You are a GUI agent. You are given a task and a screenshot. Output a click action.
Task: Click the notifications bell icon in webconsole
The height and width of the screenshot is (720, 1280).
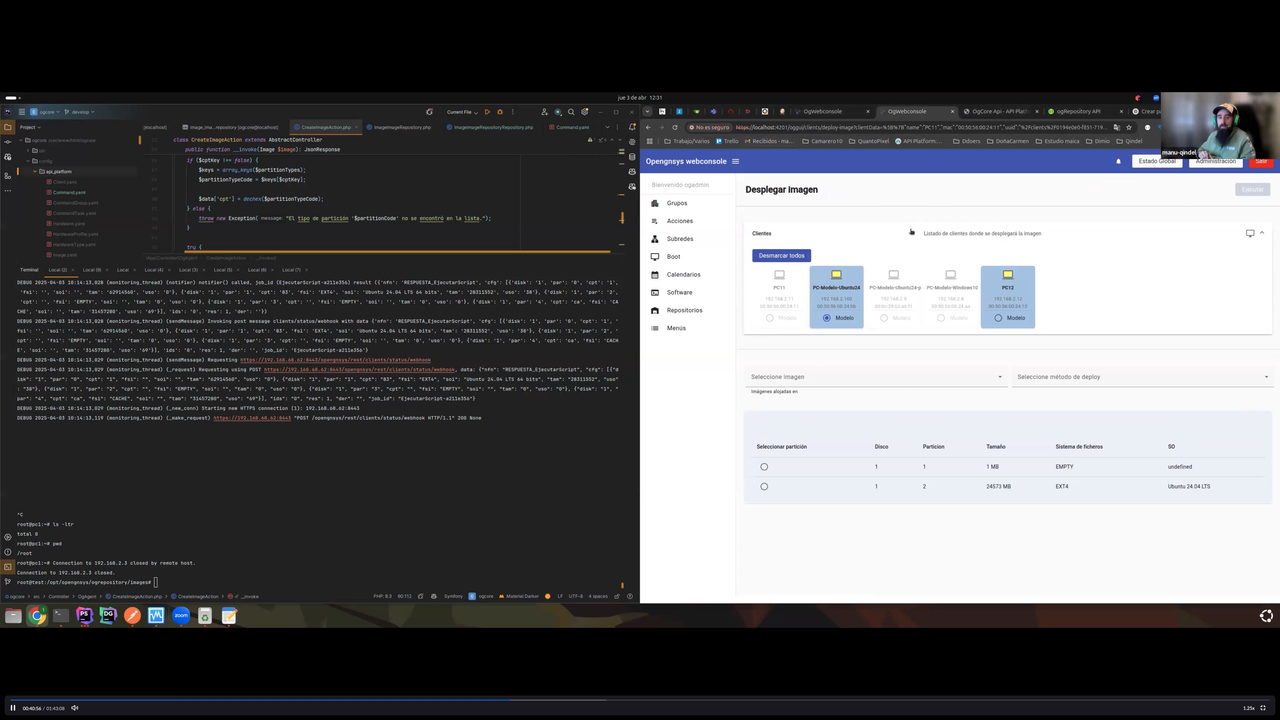[1118, 161]
